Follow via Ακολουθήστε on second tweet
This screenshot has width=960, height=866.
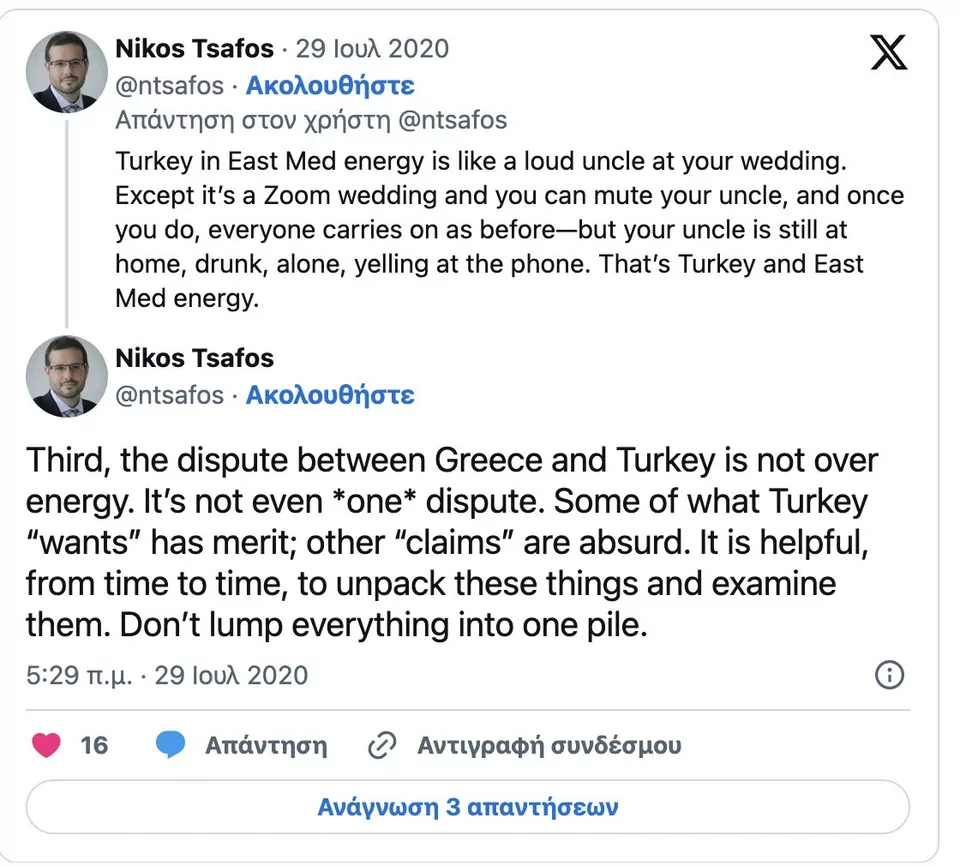[x=330, y=394]
